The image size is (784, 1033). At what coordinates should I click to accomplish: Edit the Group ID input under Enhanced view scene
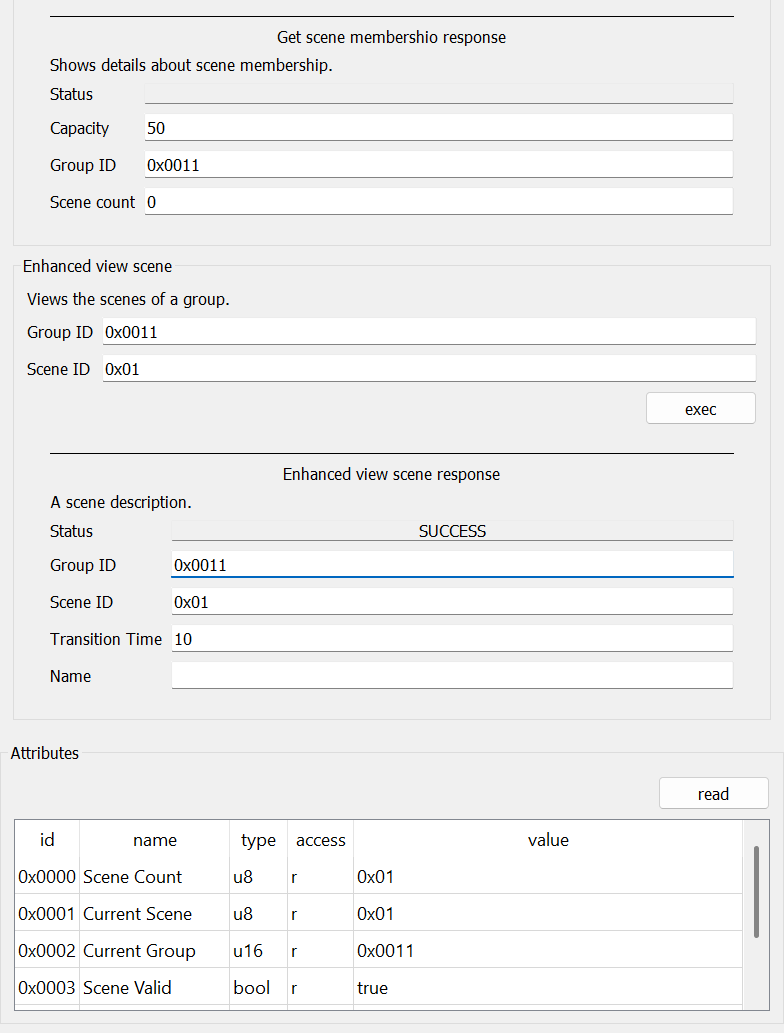click(429, 331)
